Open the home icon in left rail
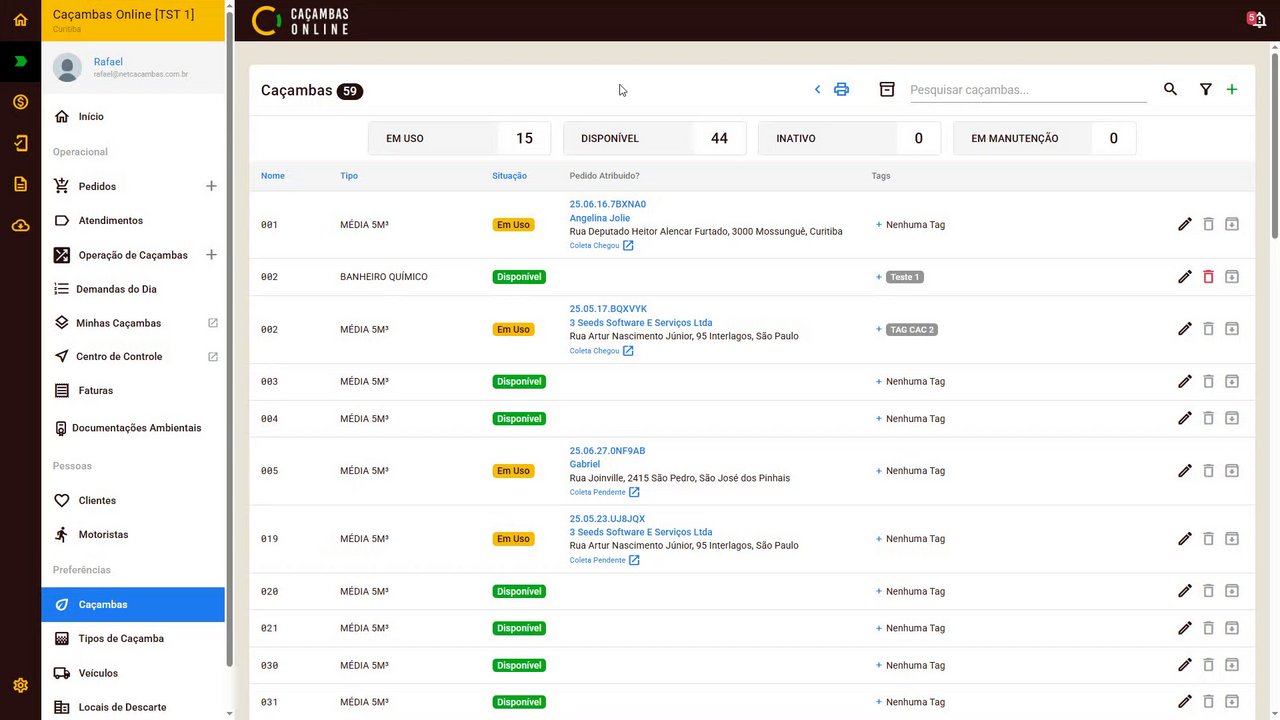1280x720 pixels. click(20, 20)
